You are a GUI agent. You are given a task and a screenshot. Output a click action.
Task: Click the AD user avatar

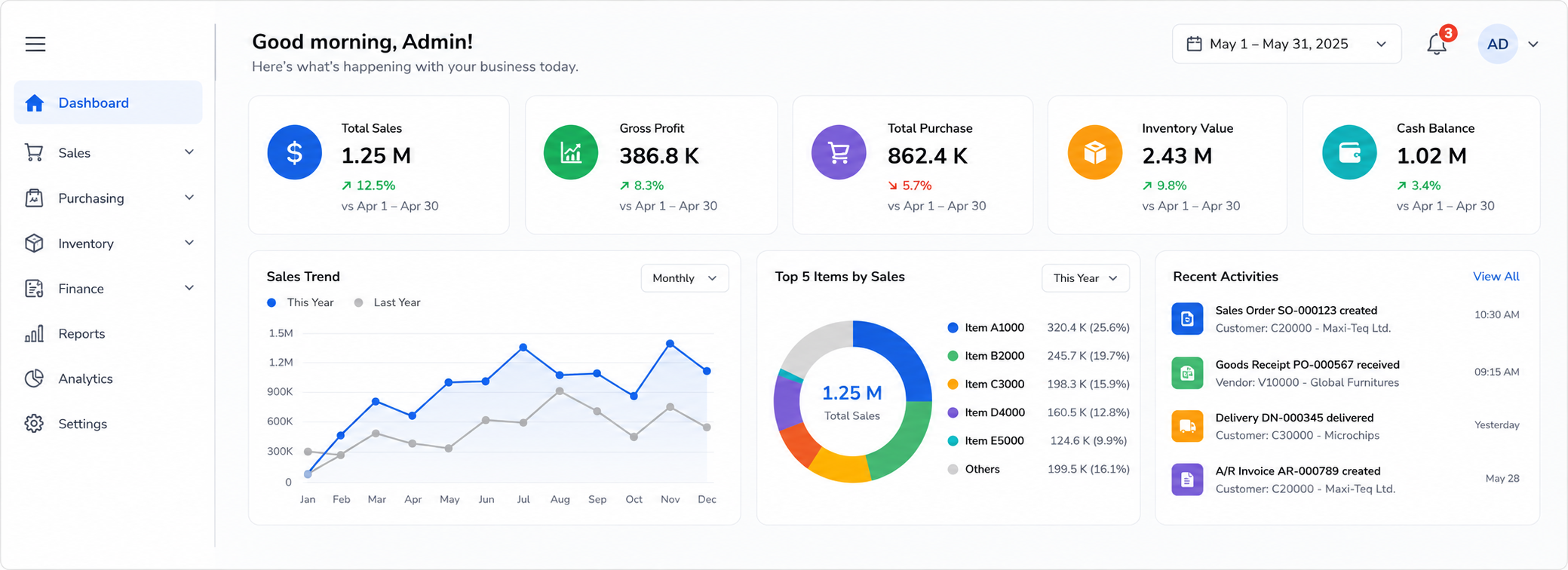[x=1498, y=44]
